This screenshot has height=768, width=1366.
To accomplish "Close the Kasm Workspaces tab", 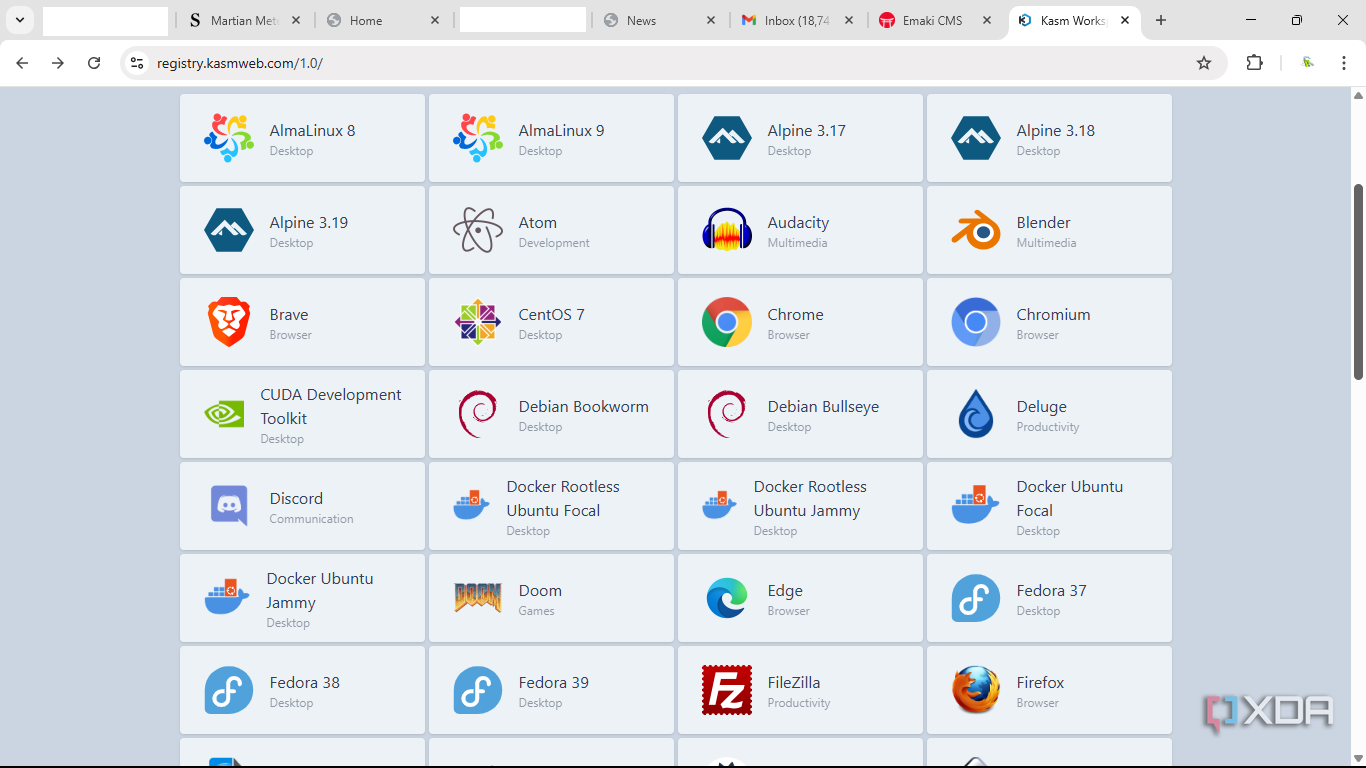I will [x=1125, y=20].
